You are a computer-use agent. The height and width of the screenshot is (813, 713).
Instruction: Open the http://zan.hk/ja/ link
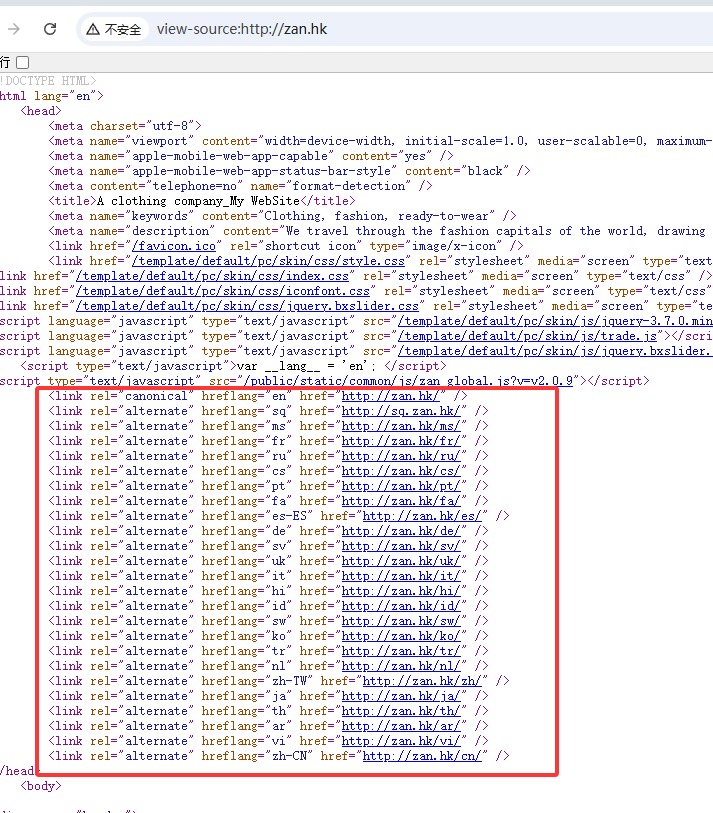[x=401, y=697]
